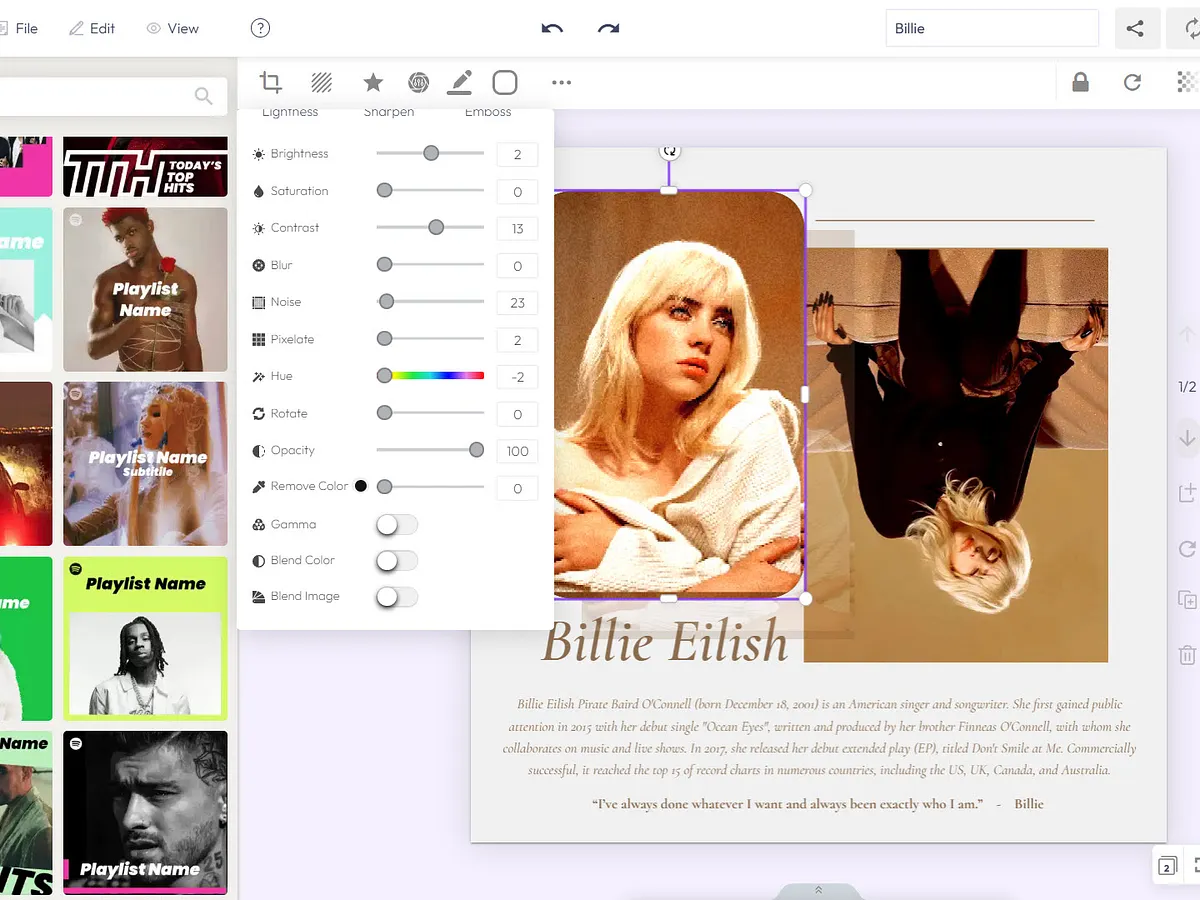The height and width of the screenshot is (900, 1200).
Task: Switch to the Sharpen tab
Action: pos(389,112)
